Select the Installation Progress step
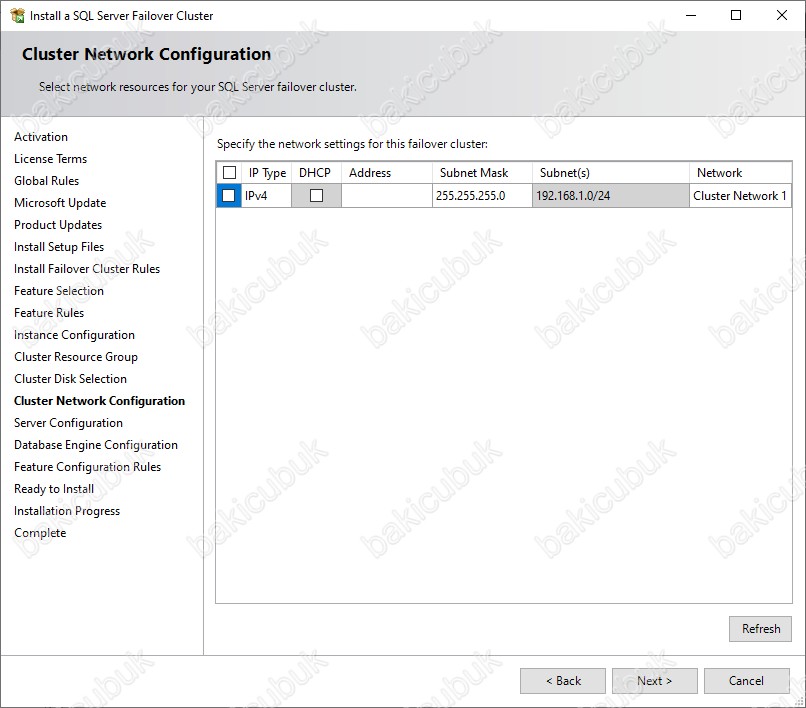 (x=67, y=511)
